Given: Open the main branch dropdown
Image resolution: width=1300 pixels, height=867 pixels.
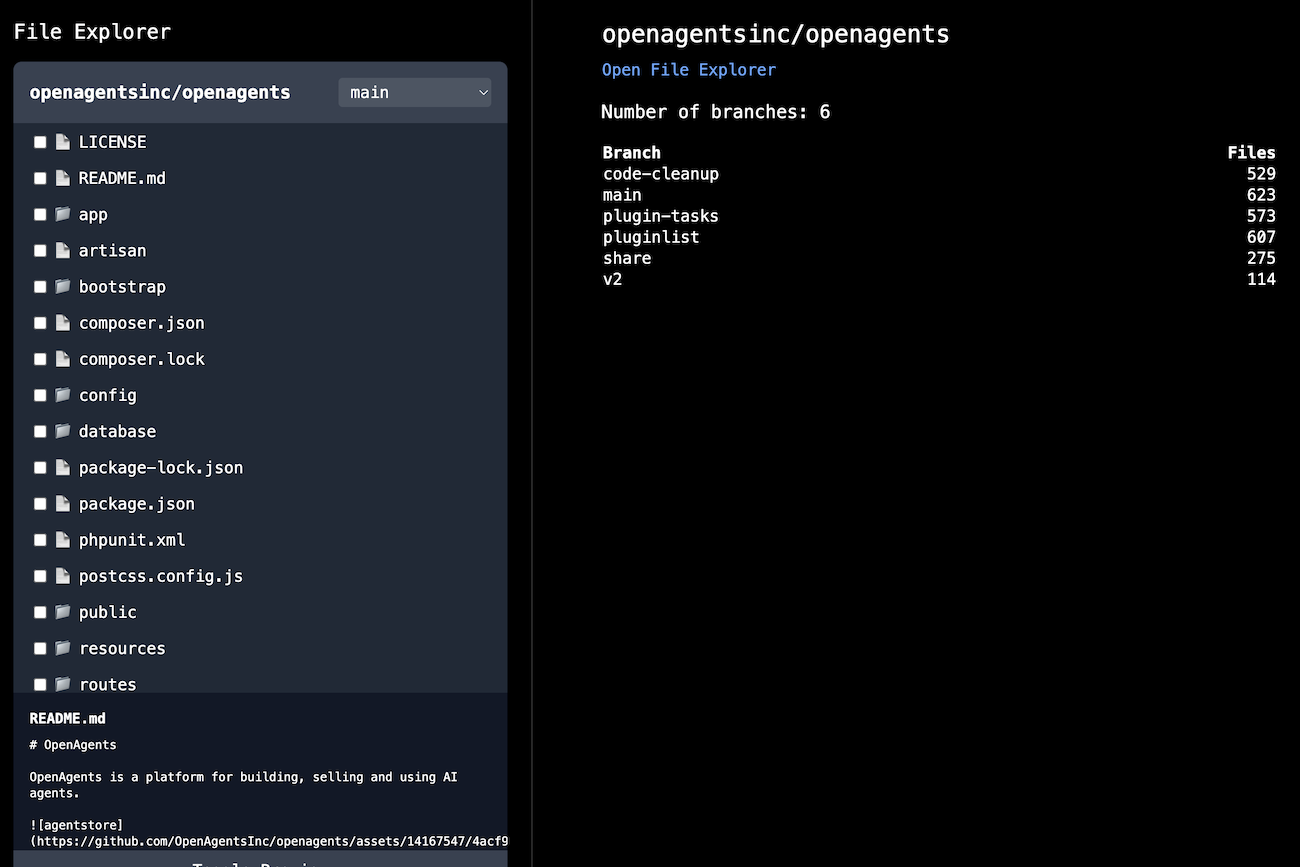Looking at the screenshot, I should click(x=415, y=92).
